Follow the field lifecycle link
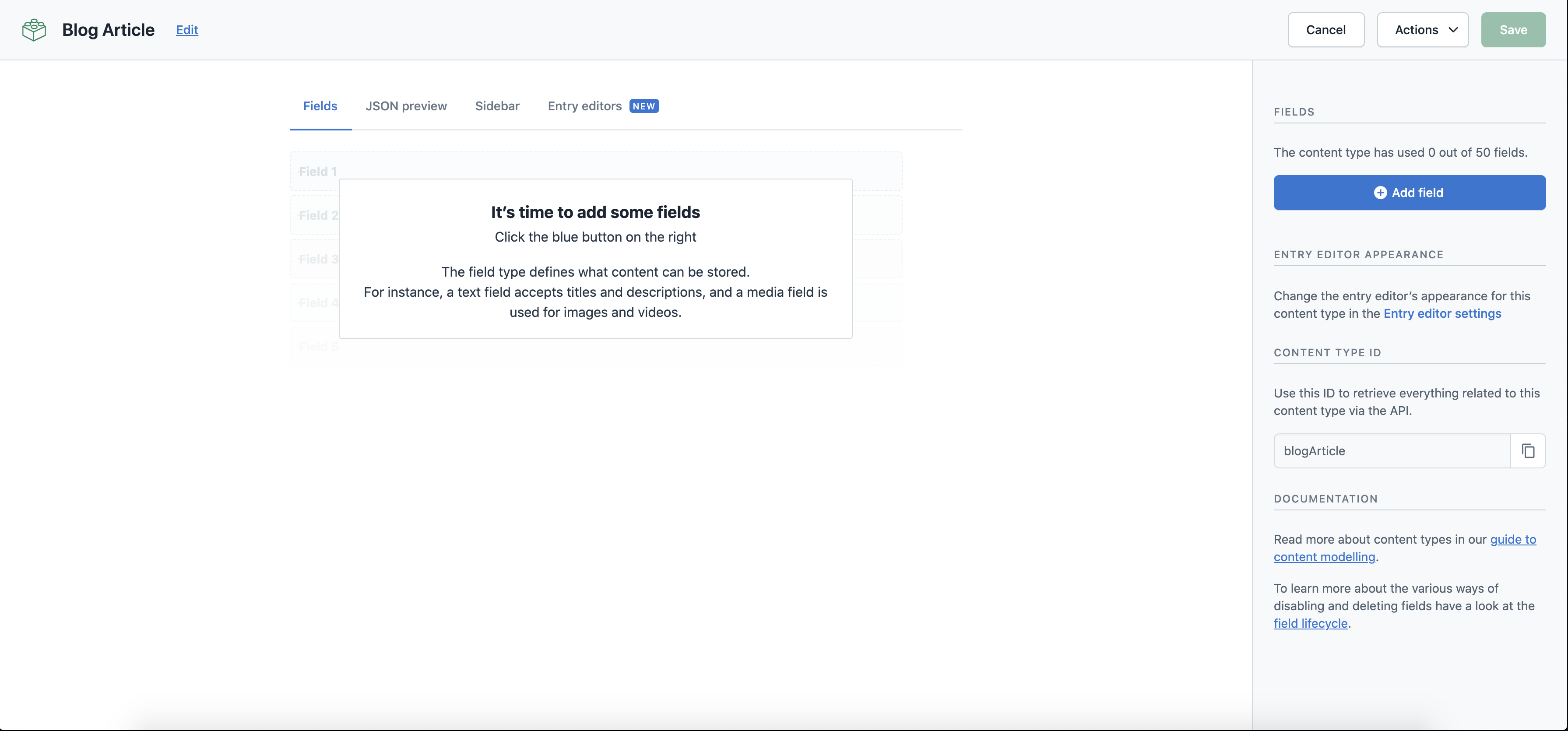This screenshot has height=731, width=1568. pos(1310,623)
